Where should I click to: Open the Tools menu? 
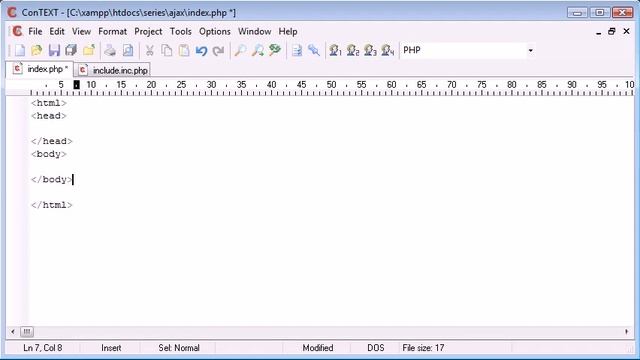(180, 31)
